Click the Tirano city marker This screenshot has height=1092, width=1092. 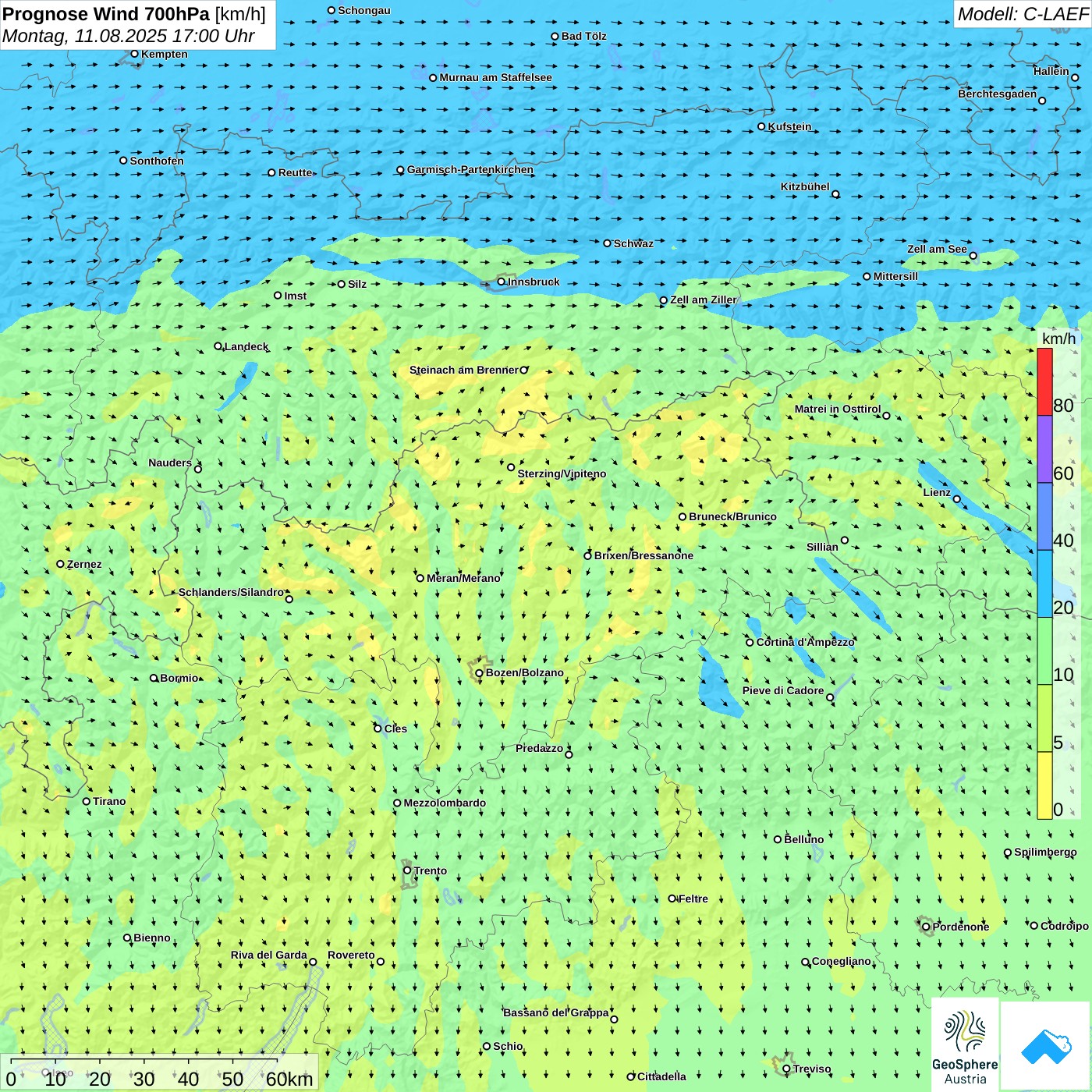click(x=87, y=801)
